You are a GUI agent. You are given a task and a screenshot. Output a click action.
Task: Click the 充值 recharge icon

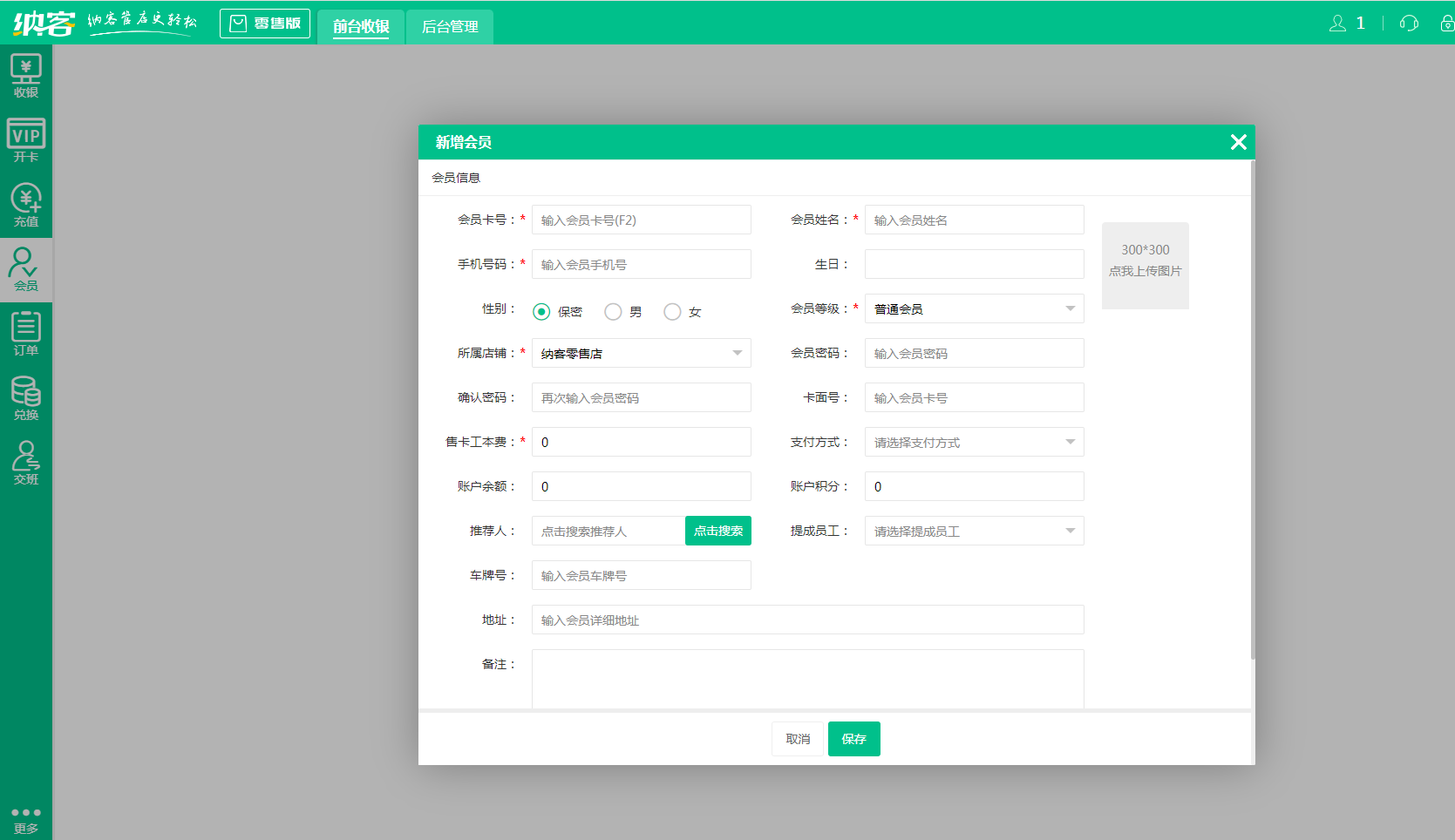pos(25,205)
